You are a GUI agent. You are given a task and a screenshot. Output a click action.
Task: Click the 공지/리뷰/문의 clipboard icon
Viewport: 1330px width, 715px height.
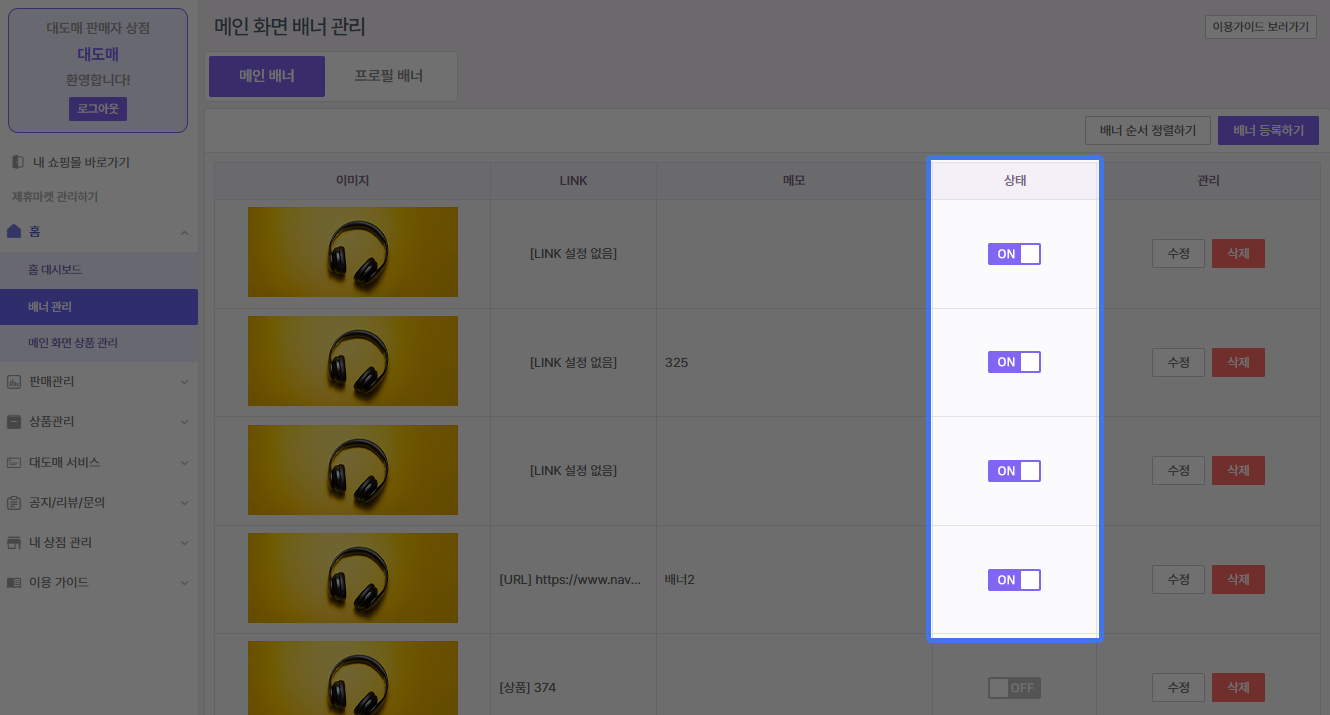14,503
